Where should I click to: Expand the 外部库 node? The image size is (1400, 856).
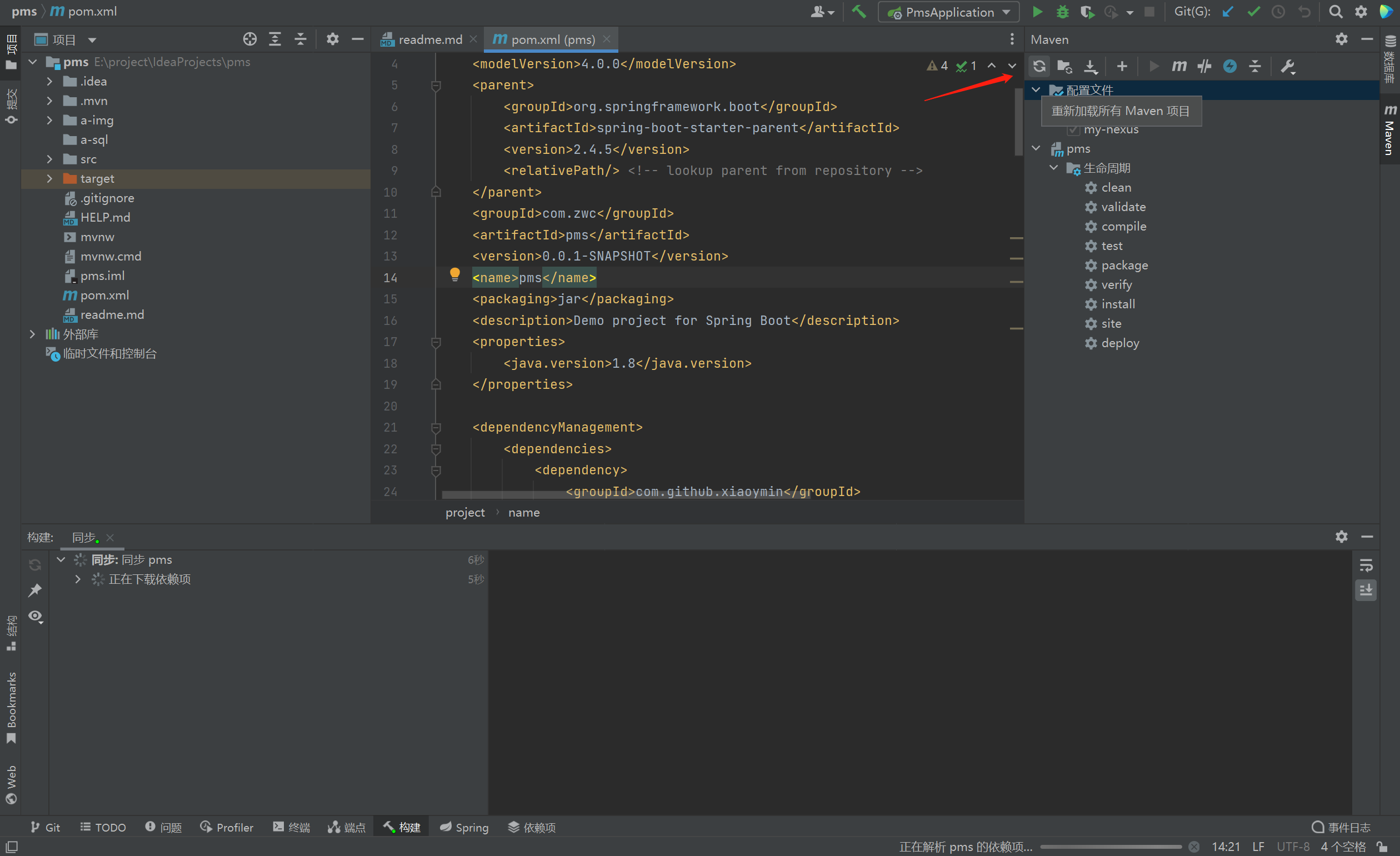[x=32, y=334]
